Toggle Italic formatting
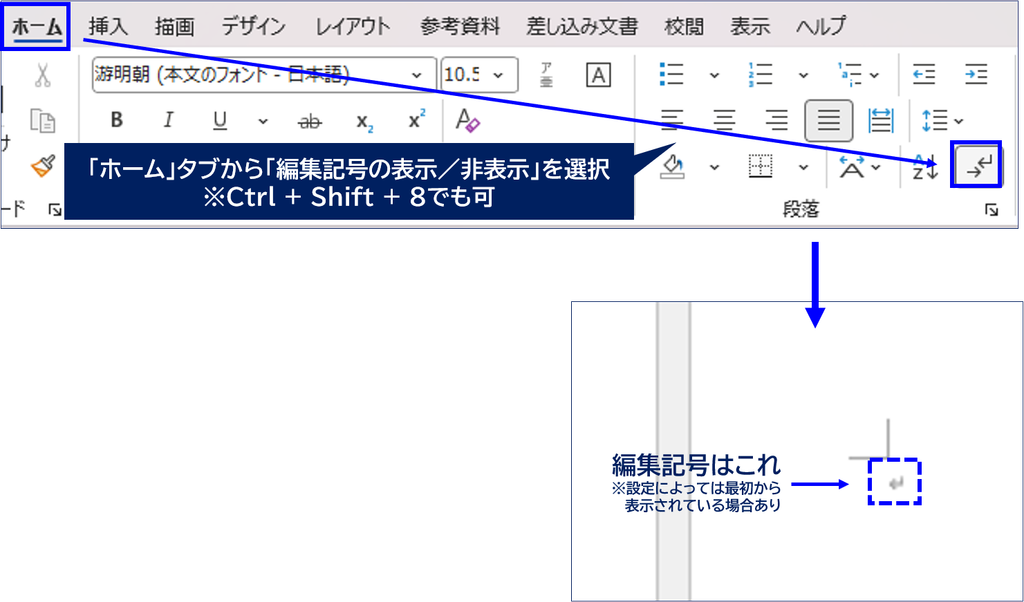Image resolution: width=1024 pixels, height=602 pixels. coord(168,120)
